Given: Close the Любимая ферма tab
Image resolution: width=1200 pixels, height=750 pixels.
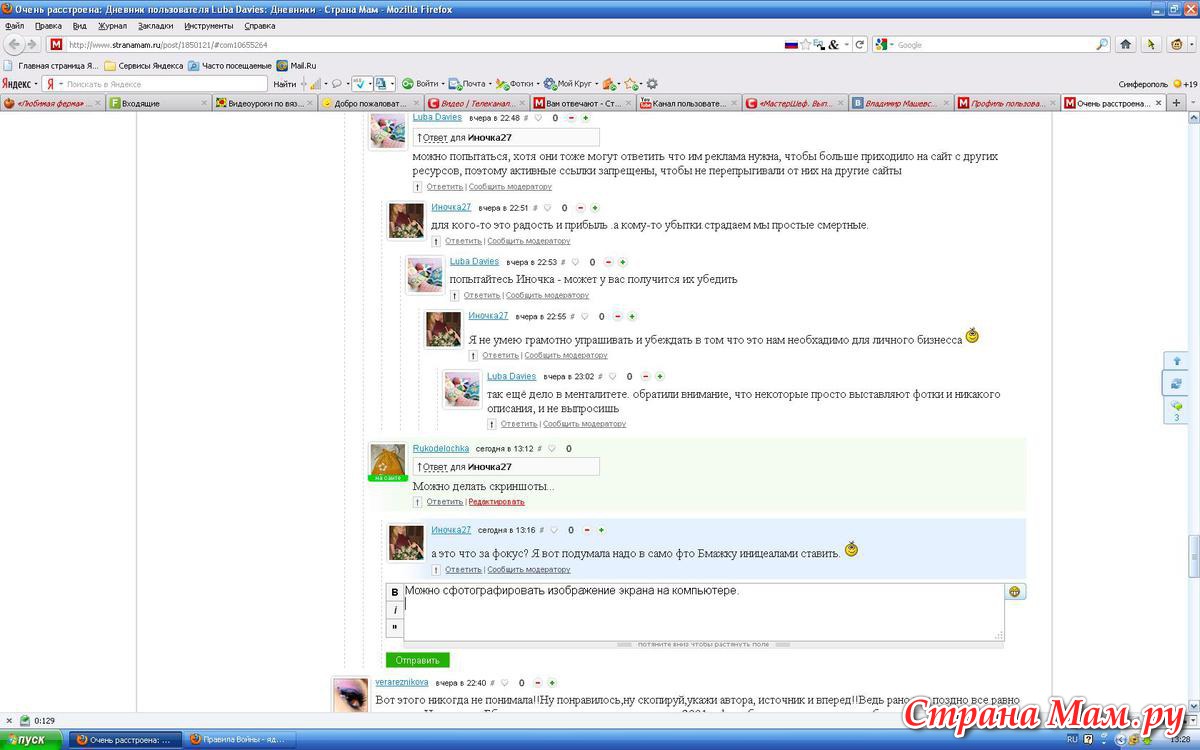Looking at the screenshot, I should [98, 103].
